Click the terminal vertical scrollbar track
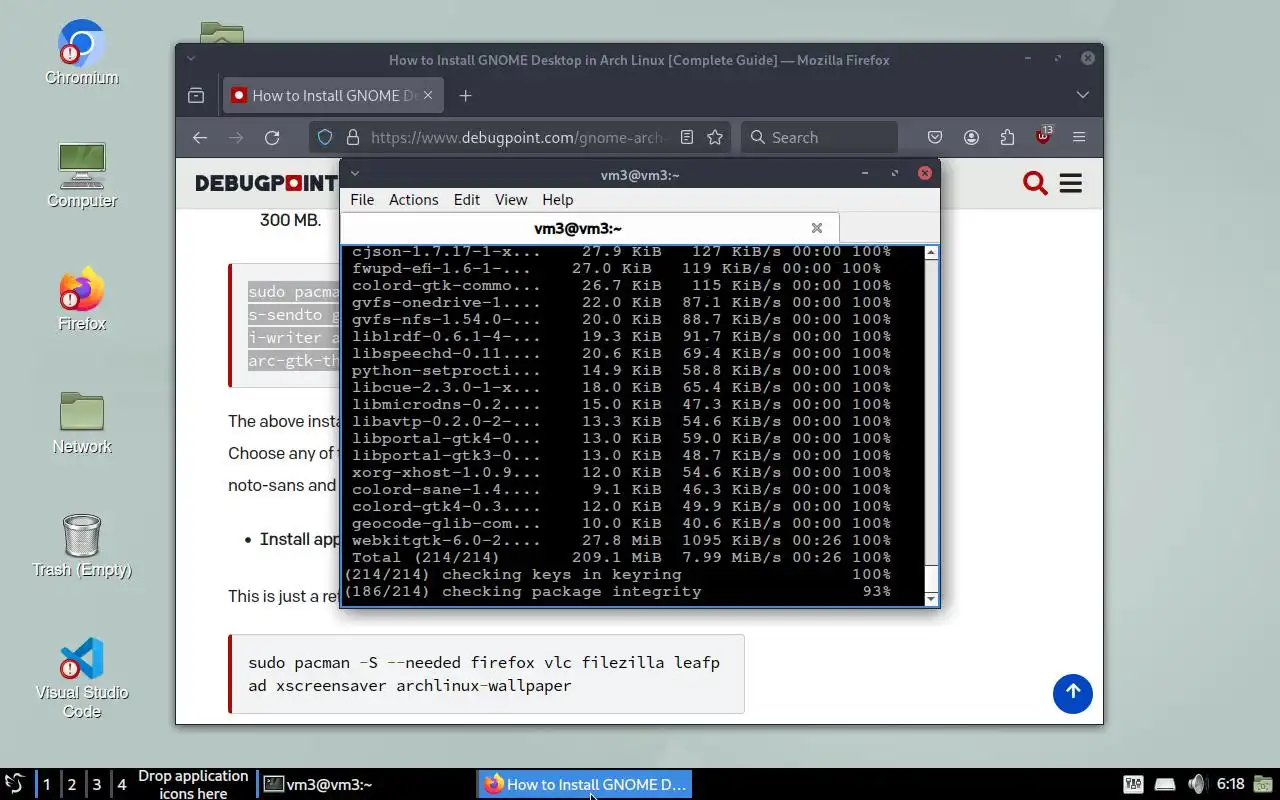This screenshot has height=800, width=1280. [x=932, y=426]
